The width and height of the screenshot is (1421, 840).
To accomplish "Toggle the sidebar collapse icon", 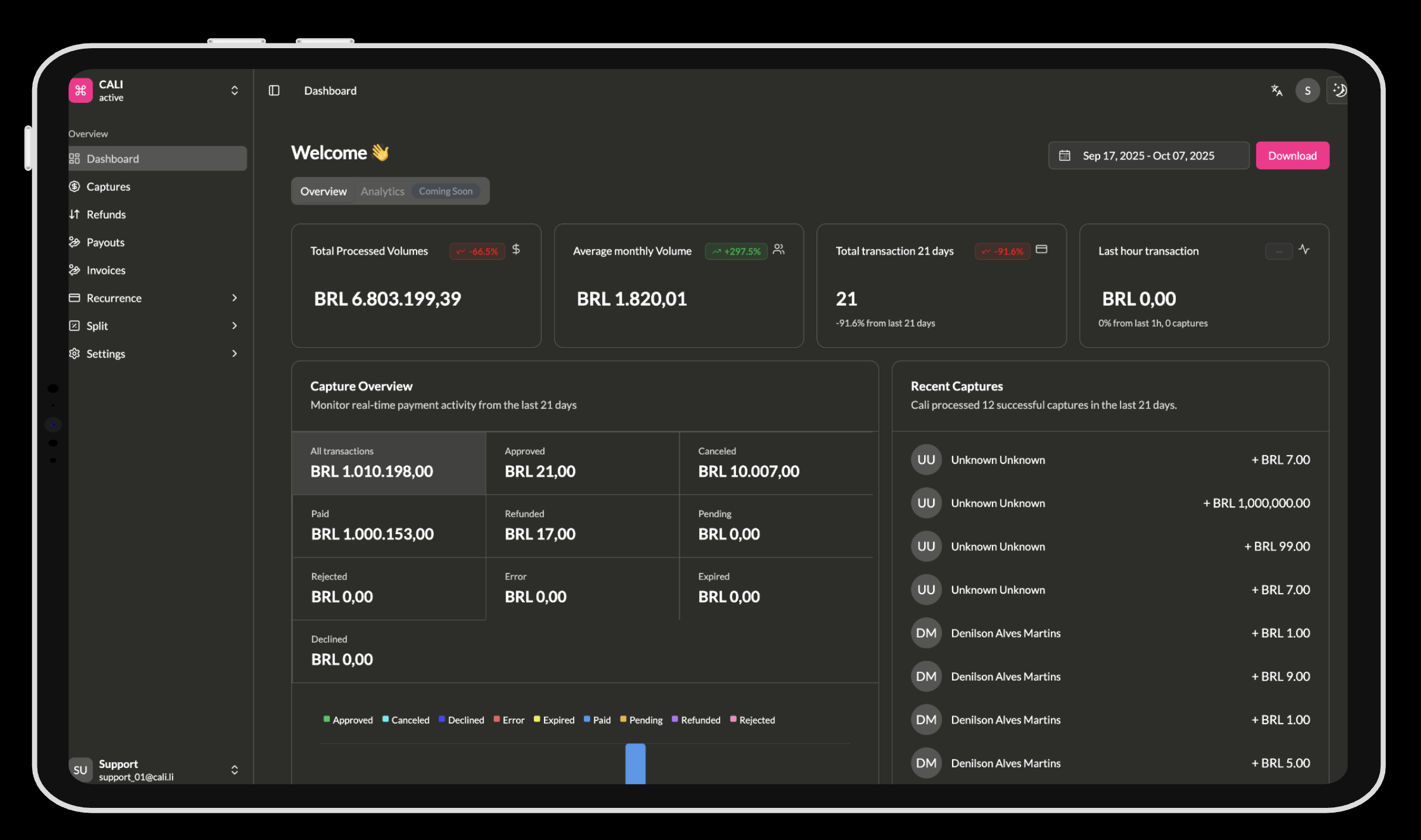I will pyautogui.click(x=274, y=90).
